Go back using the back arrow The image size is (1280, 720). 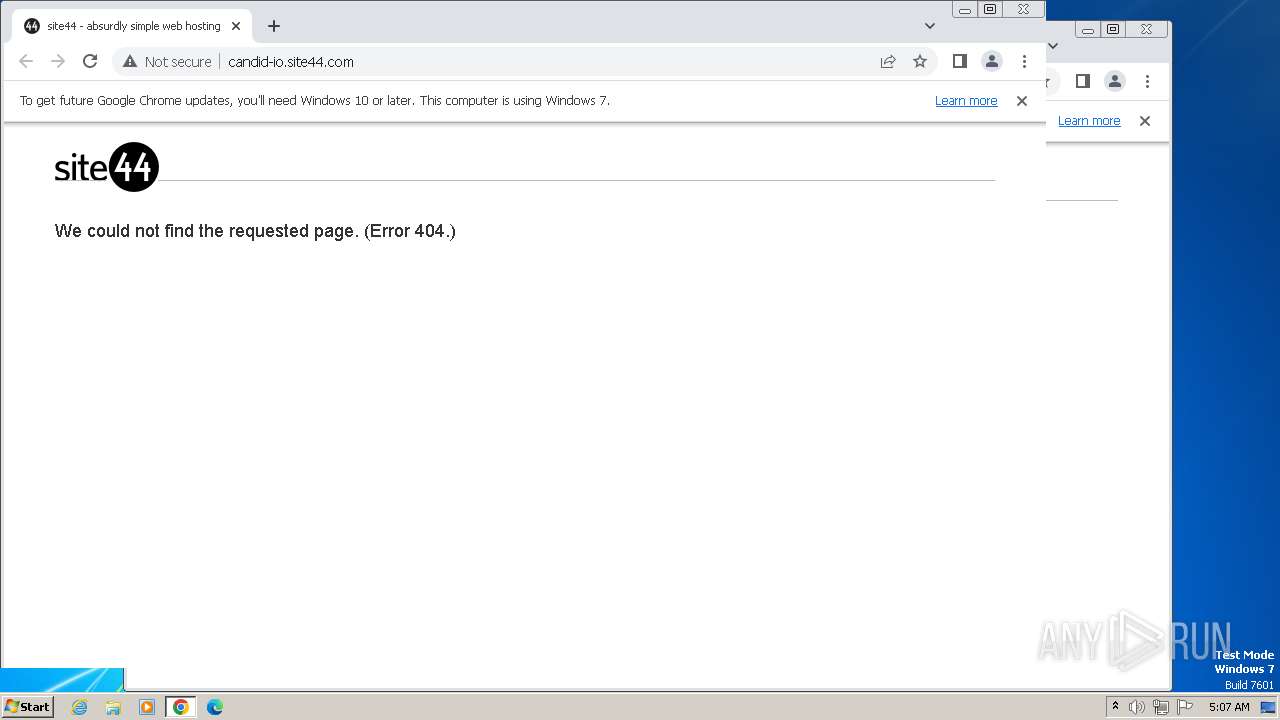point(26,61)
